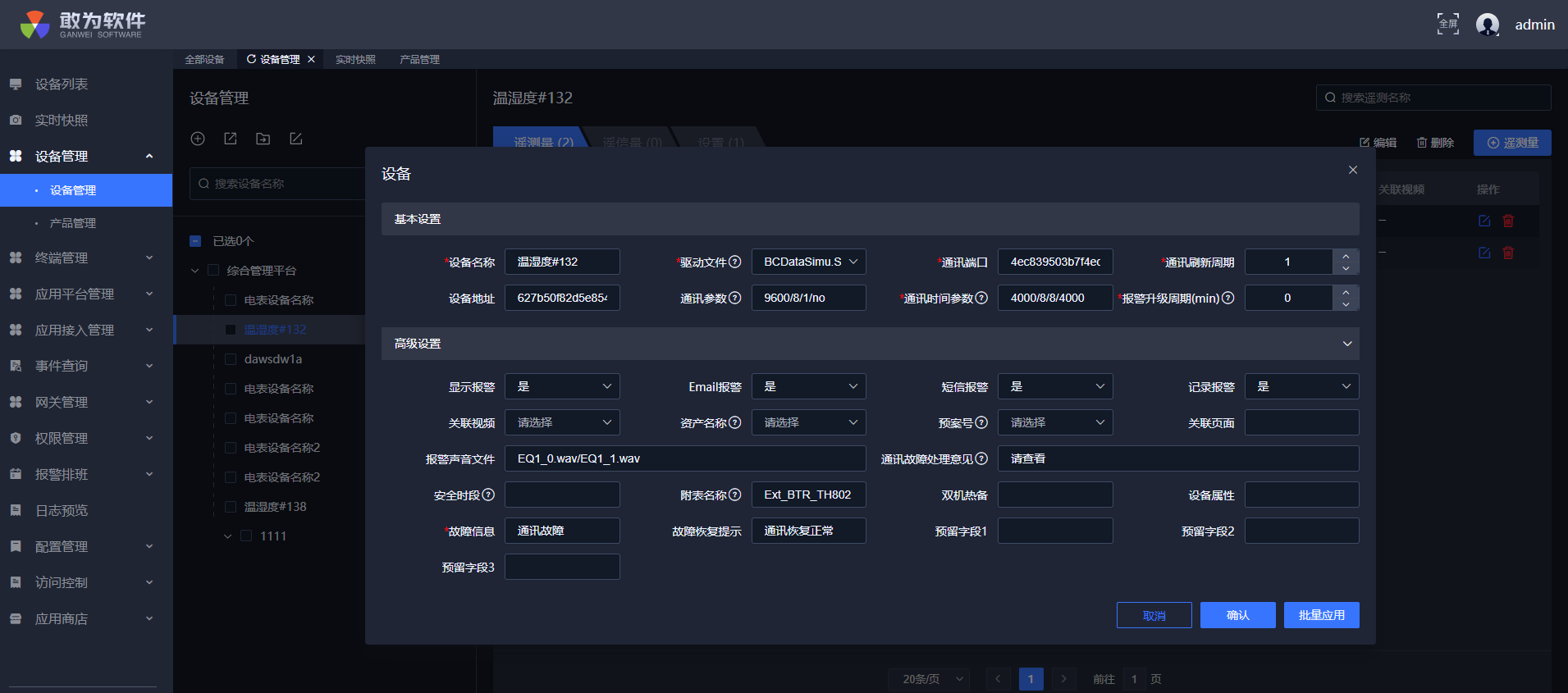Switch to the 实时快照 tab
Viewport: 1568px width, 693px height.
point(355,60)
